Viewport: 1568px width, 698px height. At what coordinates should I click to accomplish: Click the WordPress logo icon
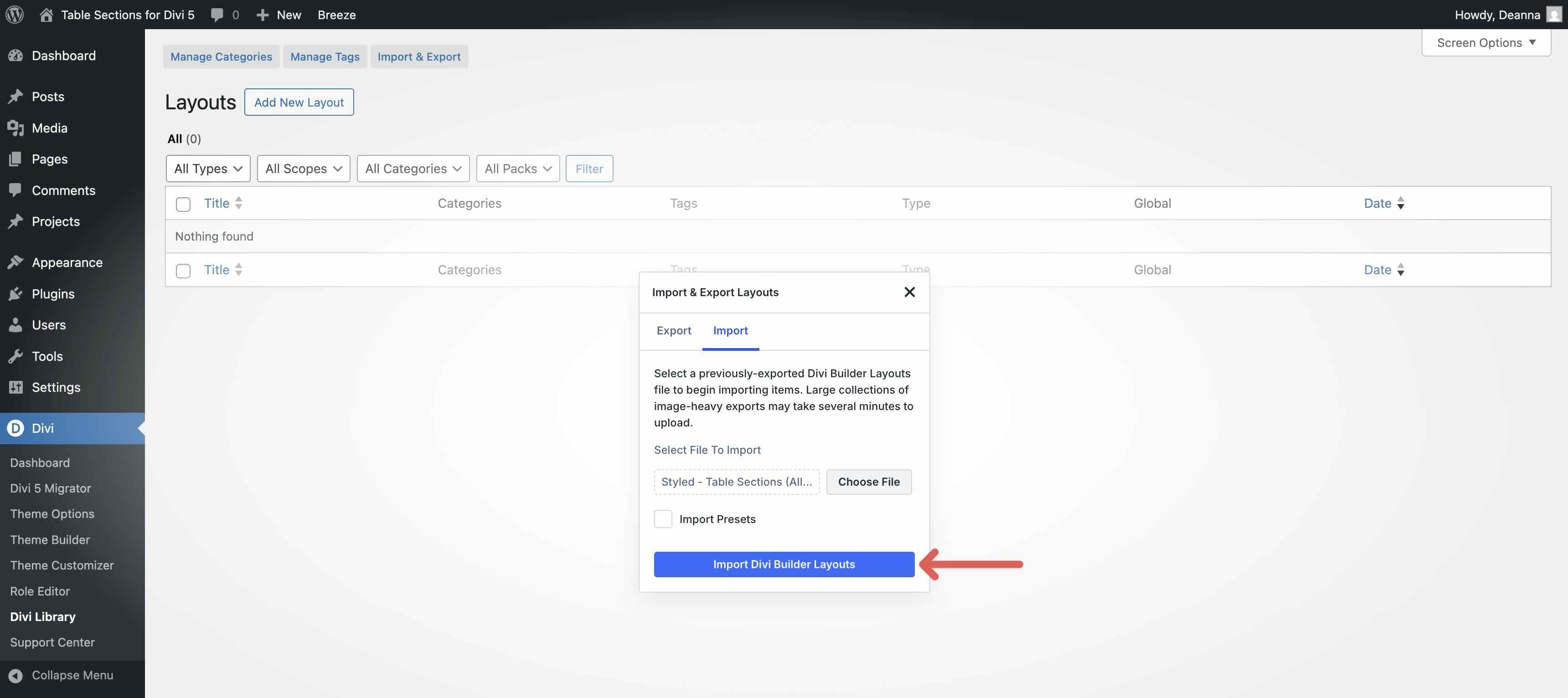(14, 14)
